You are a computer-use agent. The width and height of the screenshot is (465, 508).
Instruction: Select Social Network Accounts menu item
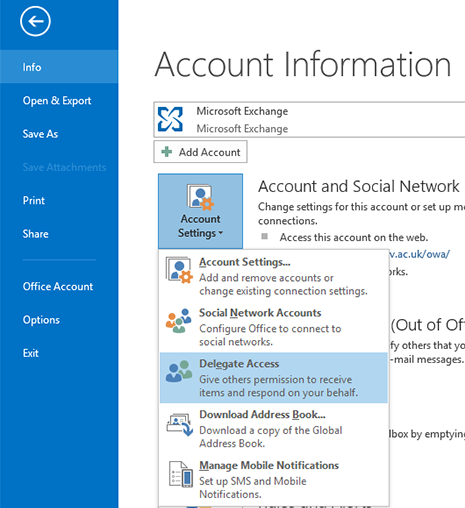click(274, 327)
